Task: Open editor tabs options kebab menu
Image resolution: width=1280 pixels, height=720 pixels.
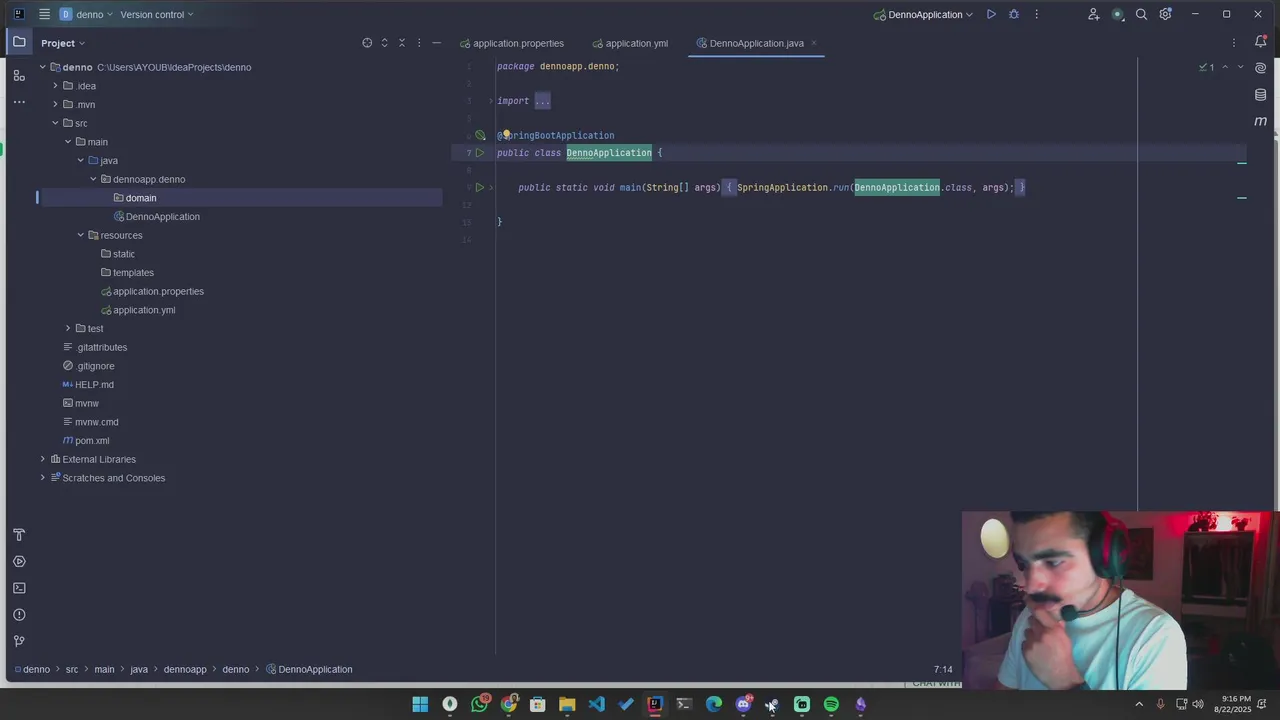Action: pyautogui.click(x=1234, y=43)
